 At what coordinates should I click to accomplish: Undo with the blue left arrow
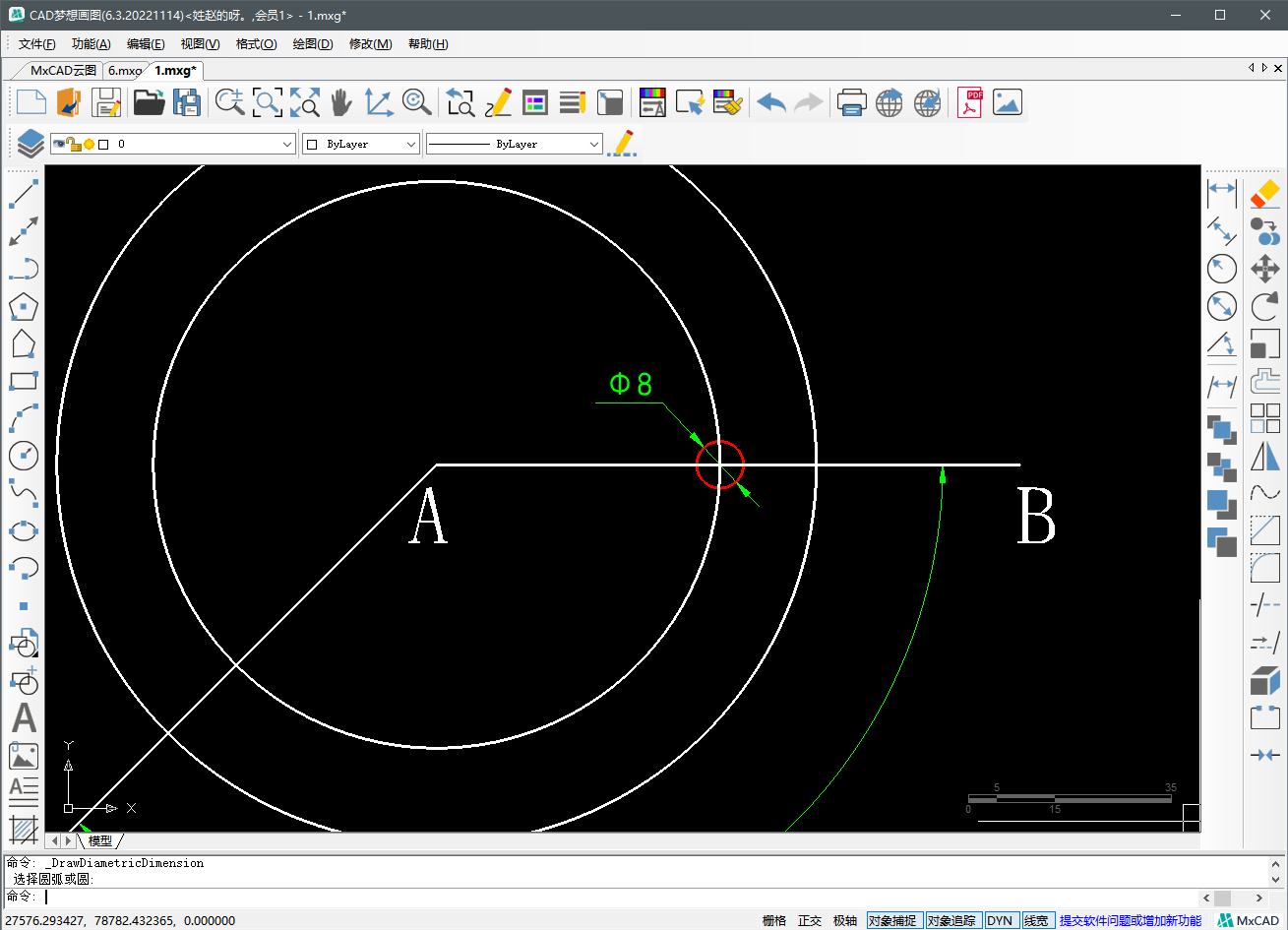771,102
